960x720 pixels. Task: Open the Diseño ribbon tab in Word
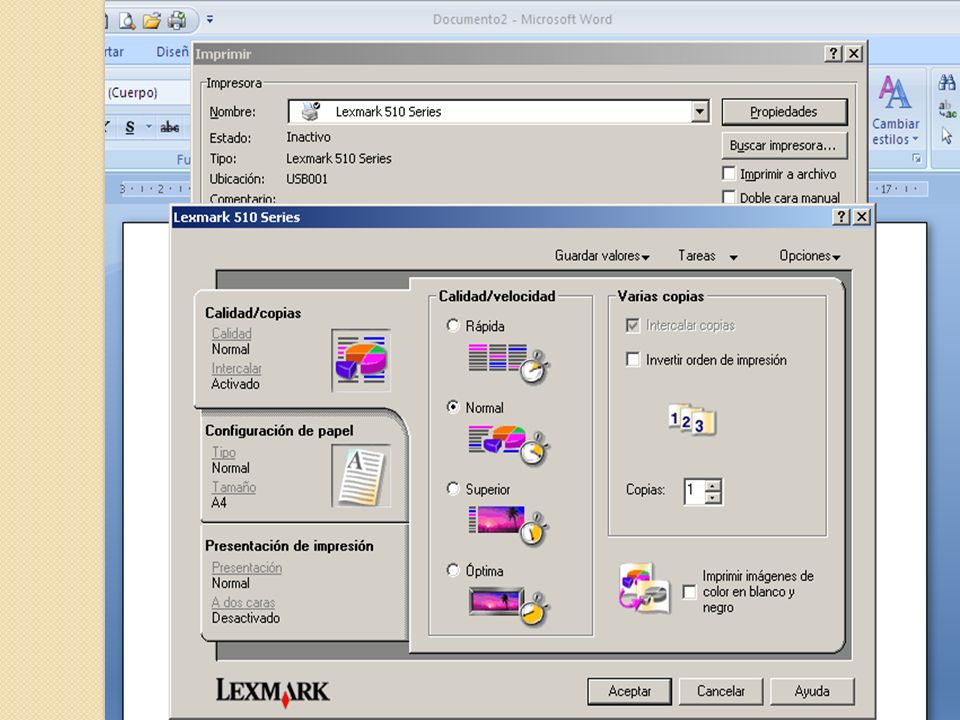tap(173, 52)
